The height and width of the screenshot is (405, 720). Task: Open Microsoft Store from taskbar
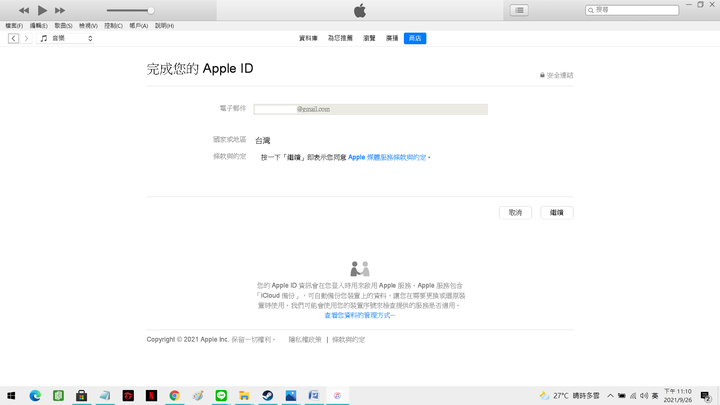[x=82, y=395]
